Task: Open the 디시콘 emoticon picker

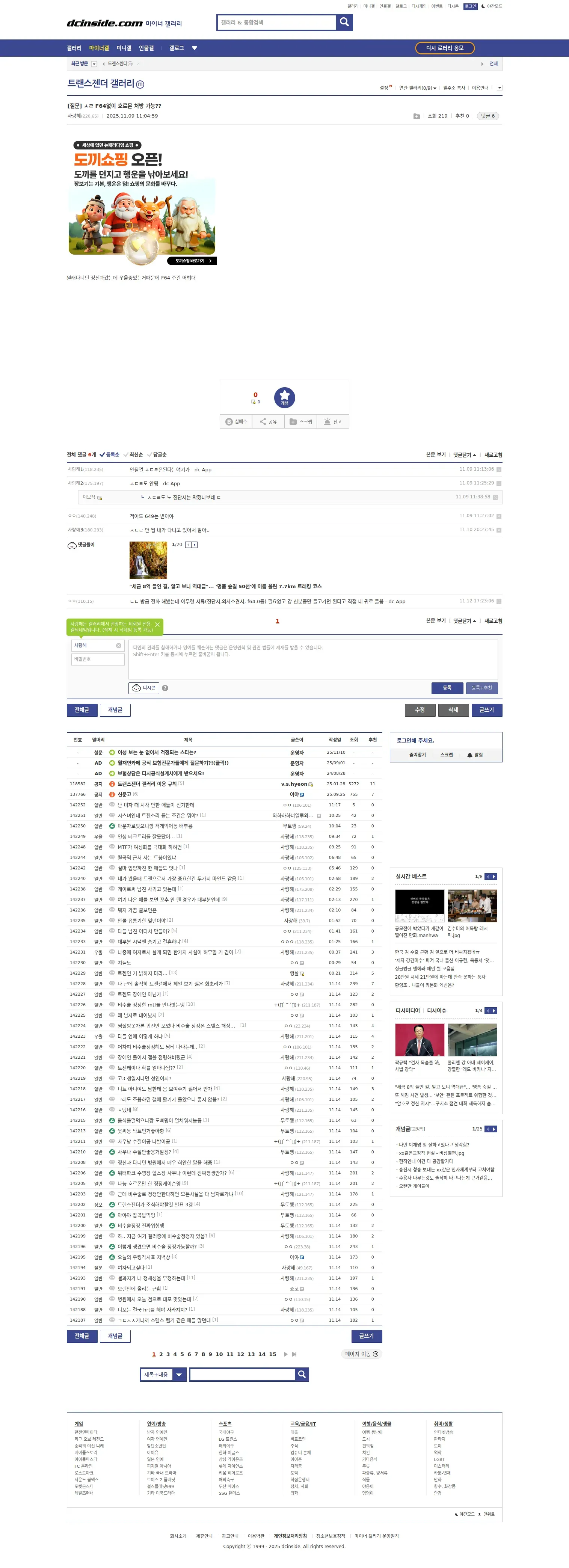Action: (x=144, y=688)
